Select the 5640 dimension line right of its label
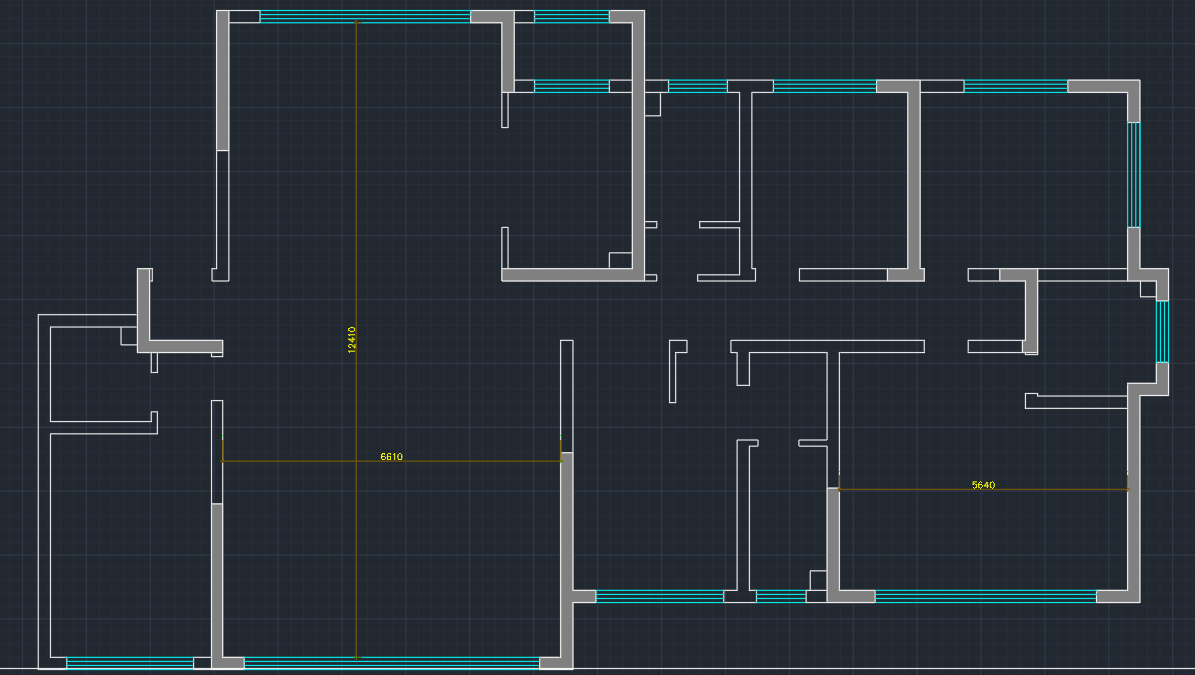 pyautogui.click(x=1060, y=489)
